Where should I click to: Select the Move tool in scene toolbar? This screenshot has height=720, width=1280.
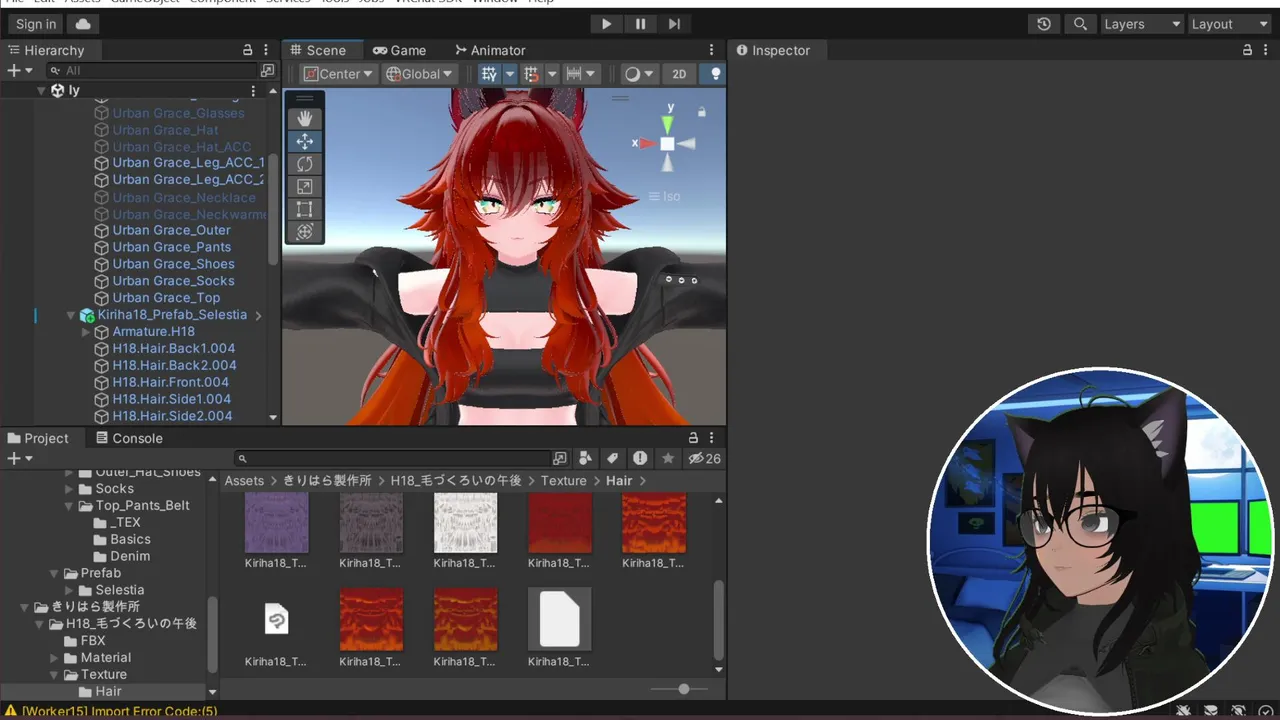pyautogui.click(x=305, y=142)
